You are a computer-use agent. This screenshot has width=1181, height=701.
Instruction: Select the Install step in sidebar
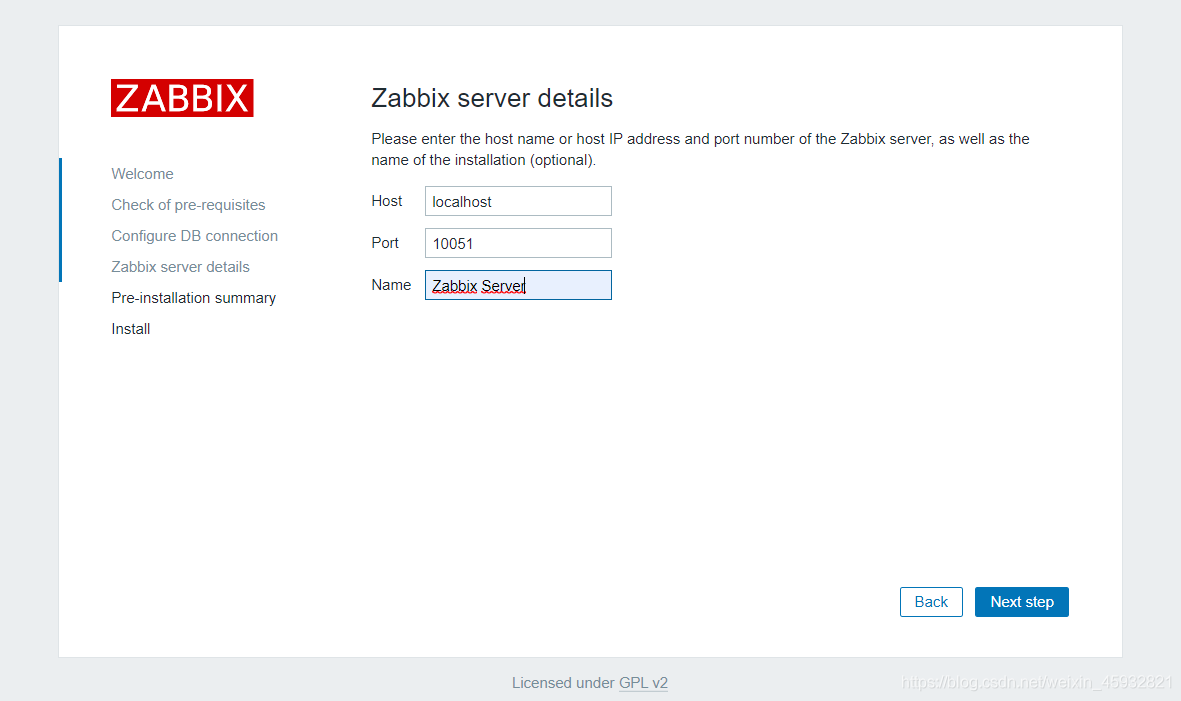[131, 329]
